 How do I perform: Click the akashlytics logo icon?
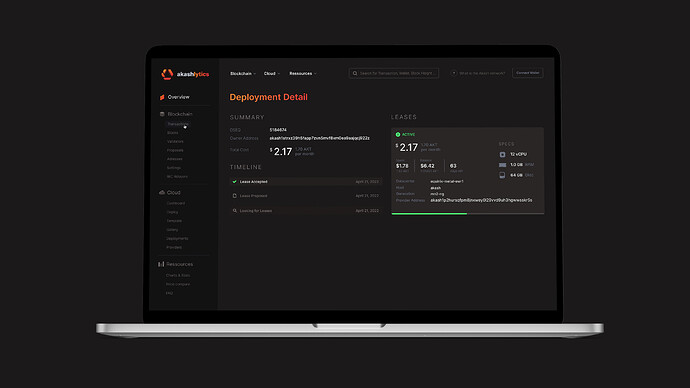(x=167, y=74)
